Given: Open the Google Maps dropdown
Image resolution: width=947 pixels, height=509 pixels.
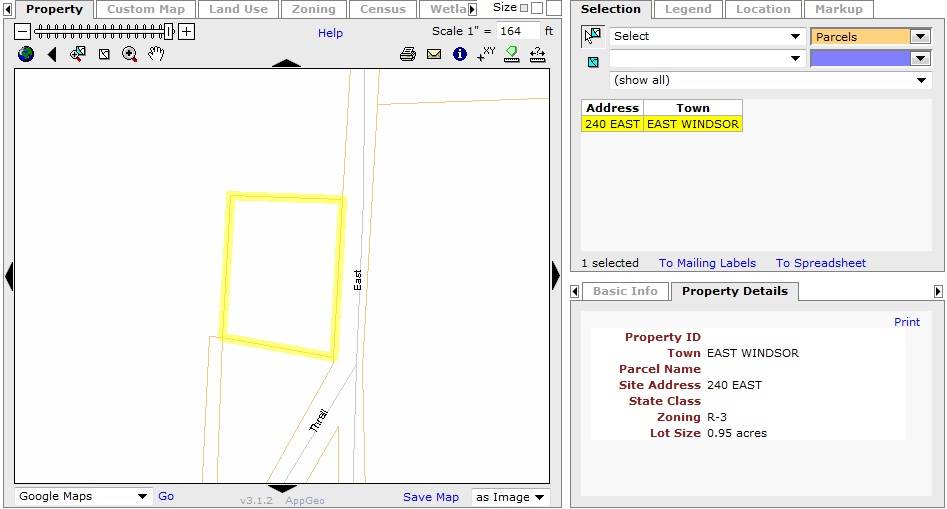Looking at the screenshot, I should point(82,496).
